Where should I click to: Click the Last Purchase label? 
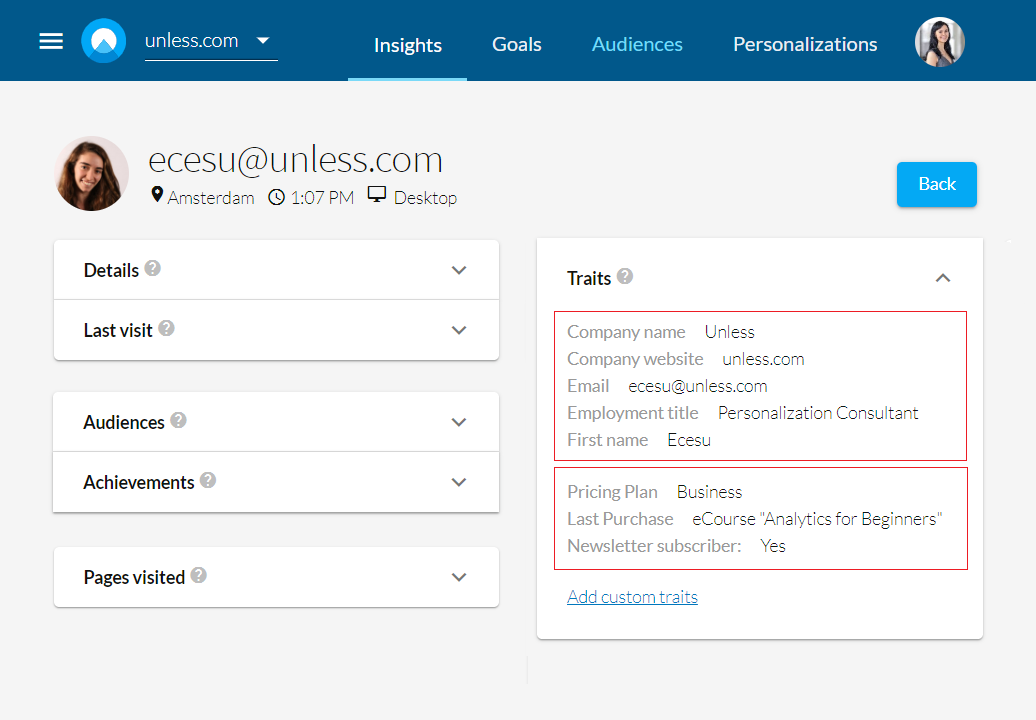coord(620,519)
